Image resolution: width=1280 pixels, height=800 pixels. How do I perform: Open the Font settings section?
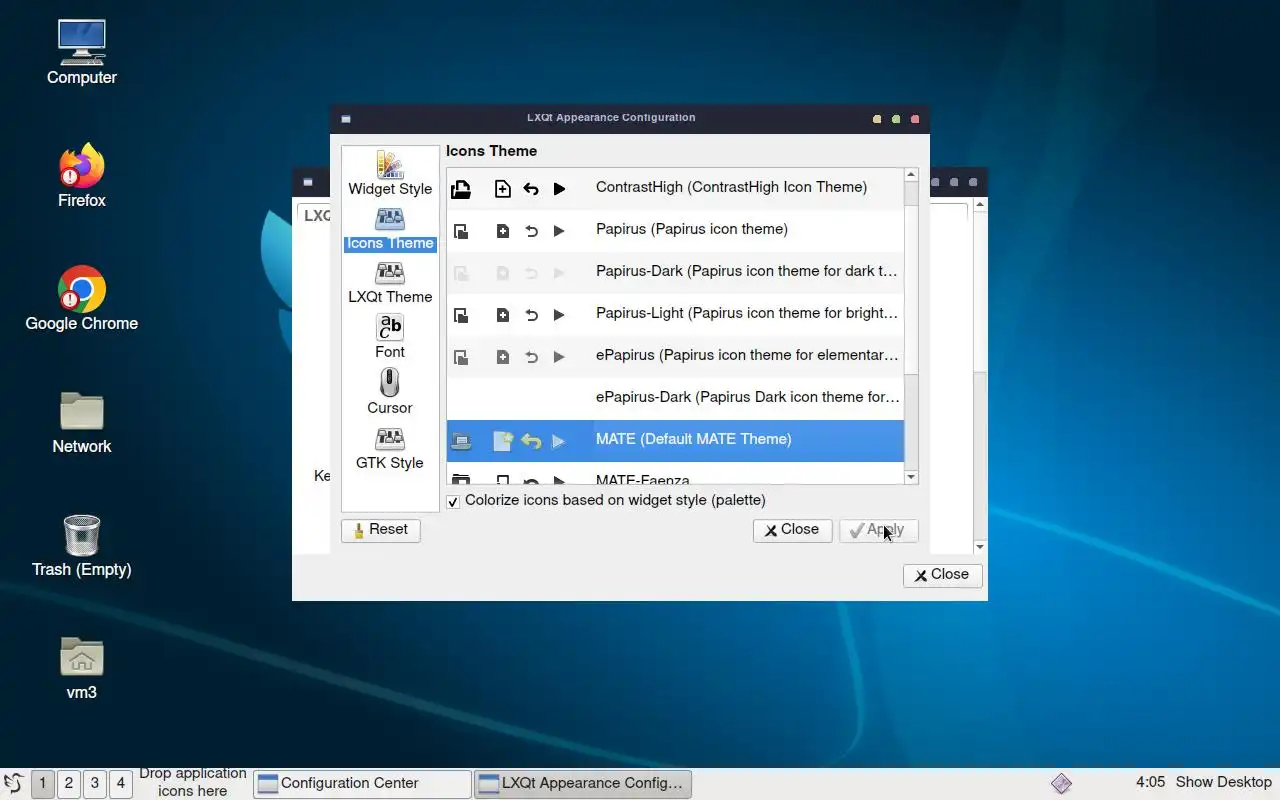[390, 336]
